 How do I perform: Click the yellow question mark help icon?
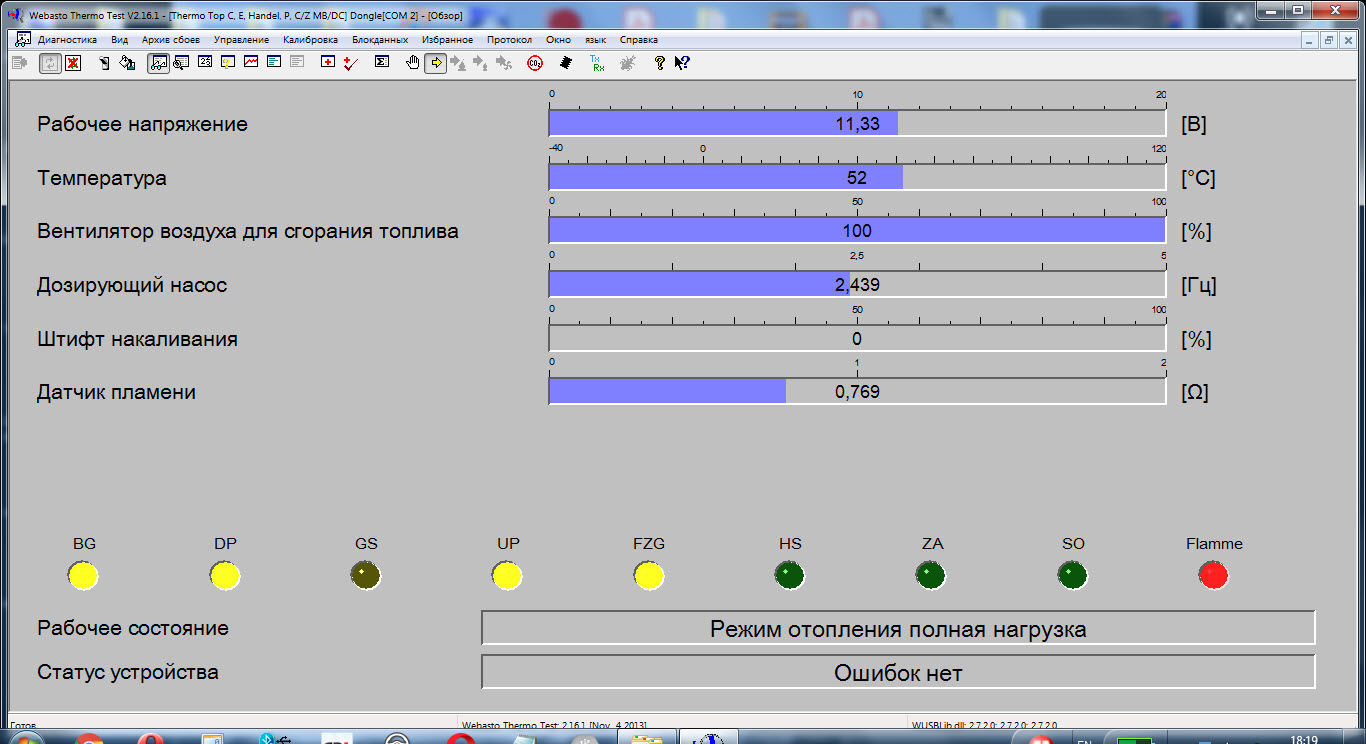click(659, 63)
